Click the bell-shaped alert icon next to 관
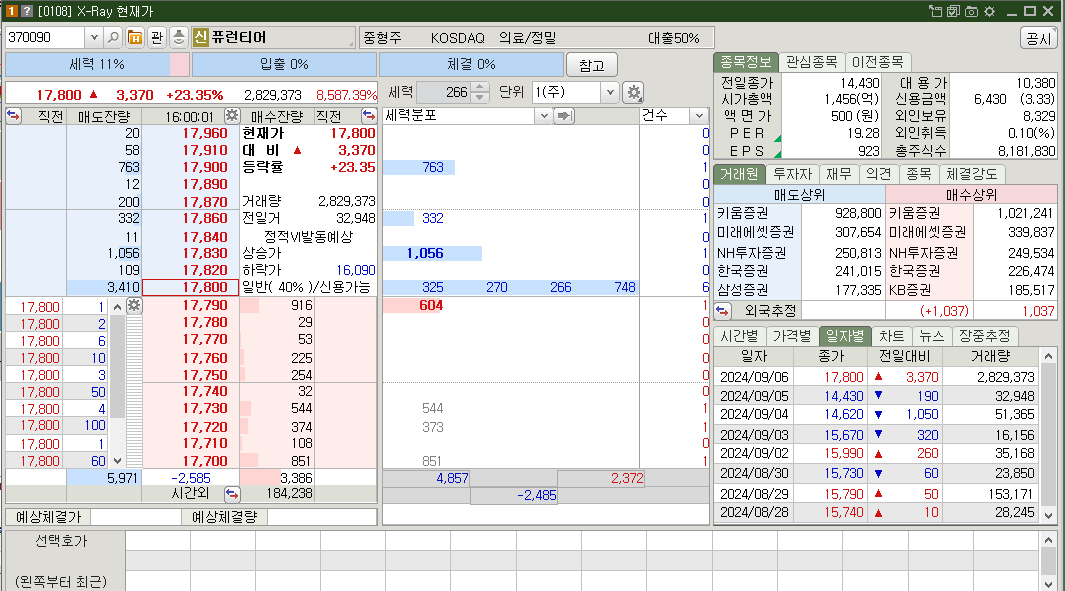The height and width of the screenshot is (591, 1065). click(x=179, y=37)
